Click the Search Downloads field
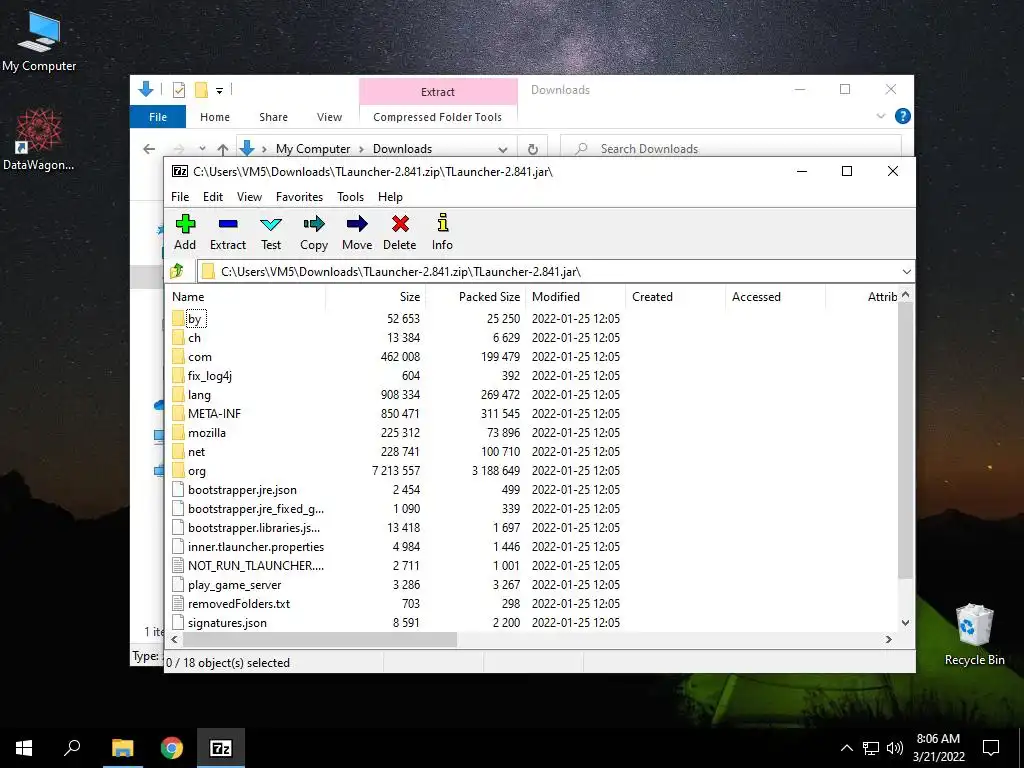This screenshot has height=768, width=1024. point(731,149)
